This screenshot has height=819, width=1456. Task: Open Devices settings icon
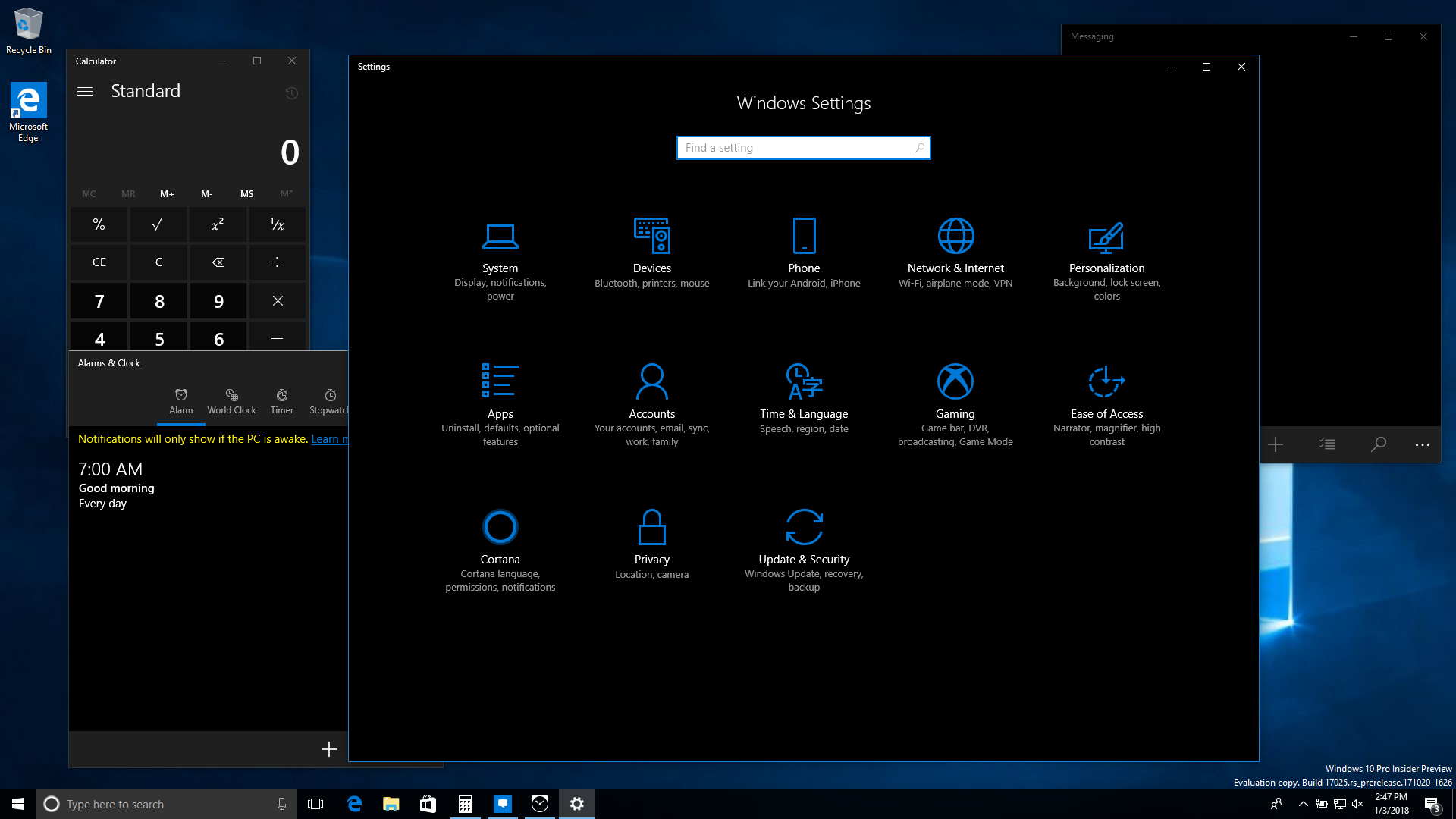651,236
